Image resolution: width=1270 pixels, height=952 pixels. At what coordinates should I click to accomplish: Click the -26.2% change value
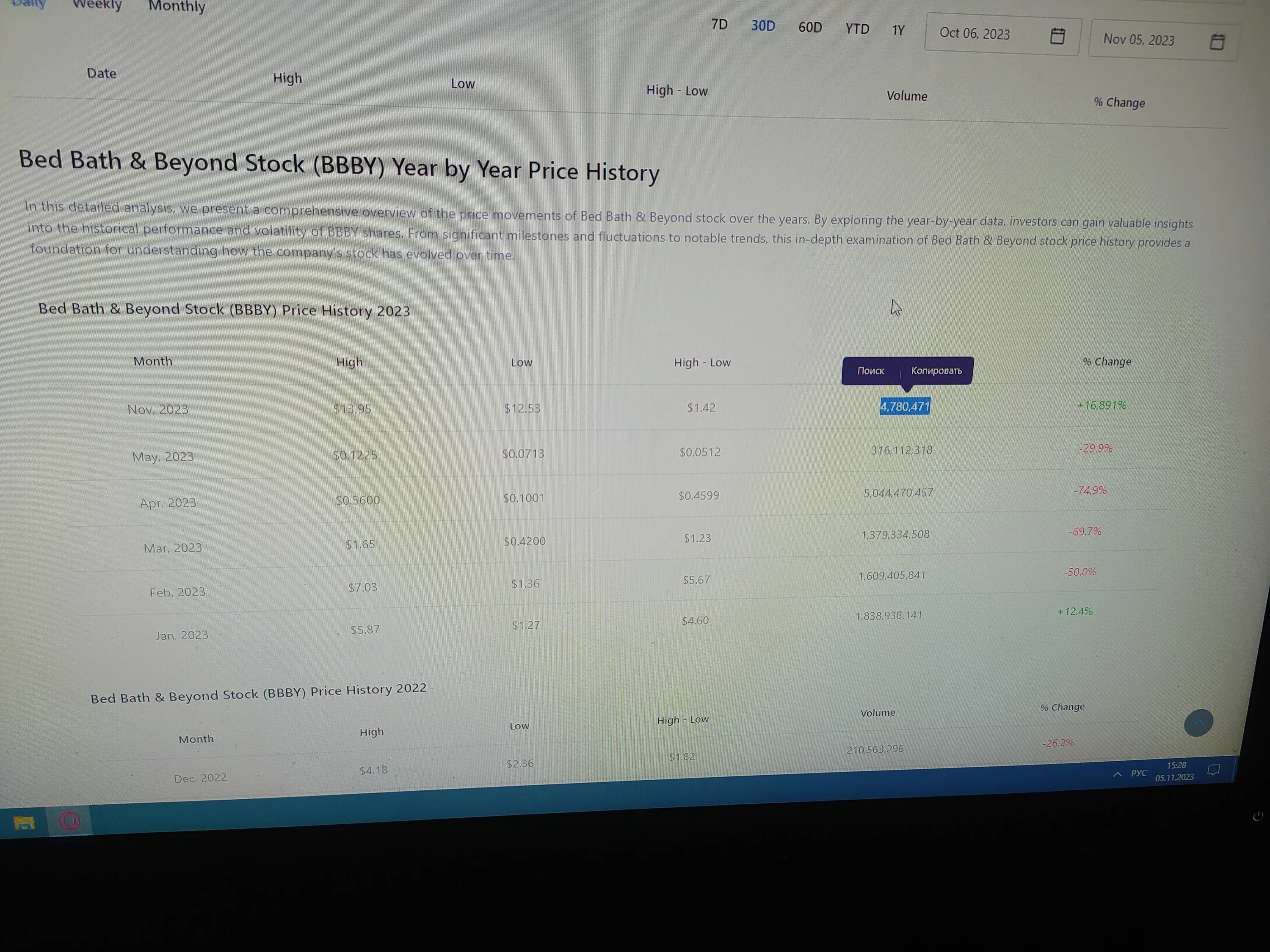point(1057,743)
